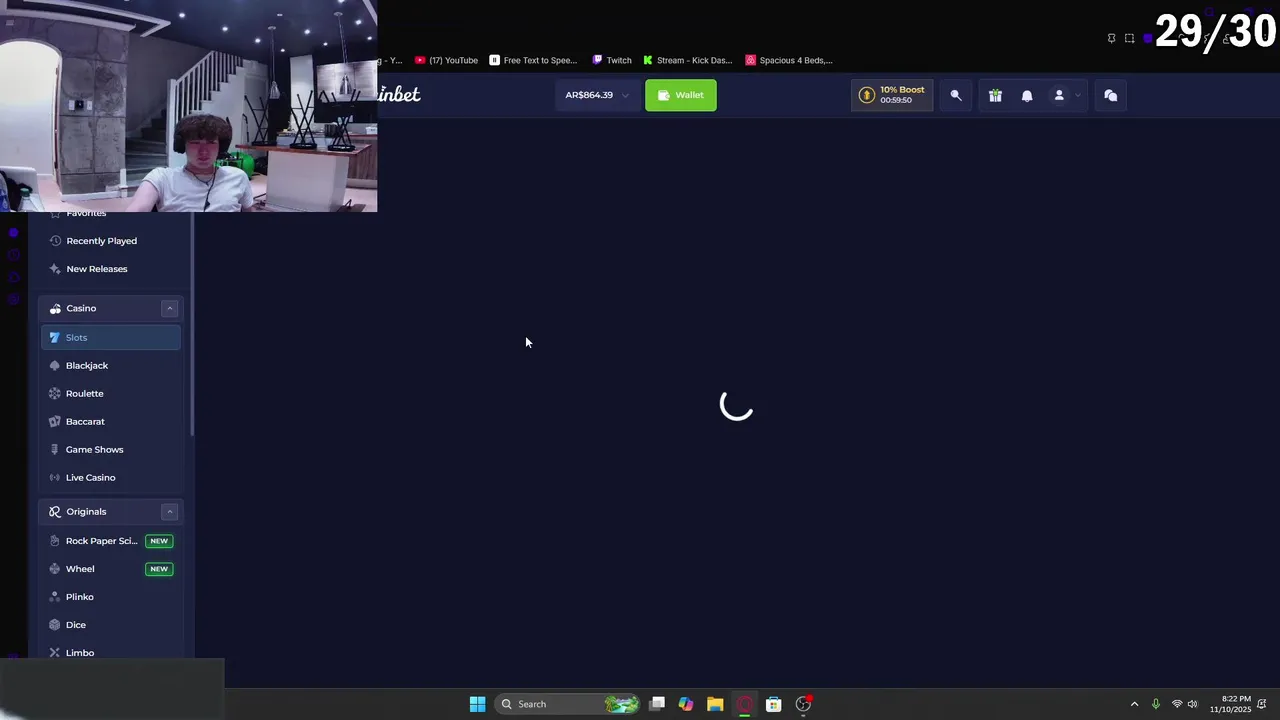Open the user profile icon

(1059, 95)
